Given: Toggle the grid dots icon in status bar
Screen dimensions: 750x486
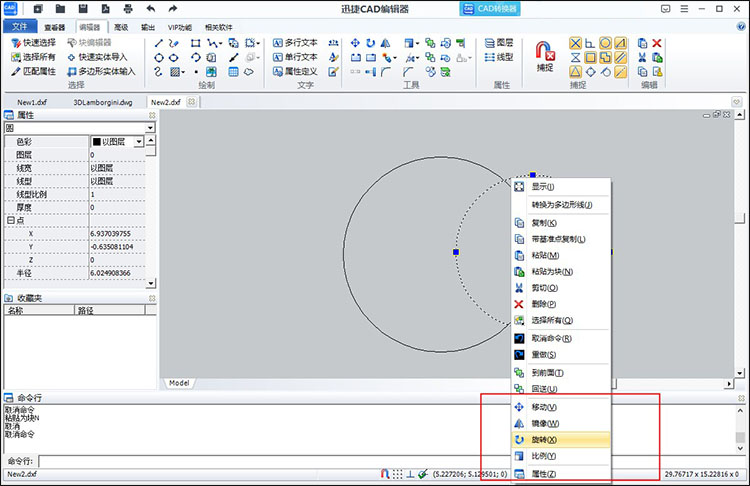Looking at the screenshot, I should click(397, 474).
